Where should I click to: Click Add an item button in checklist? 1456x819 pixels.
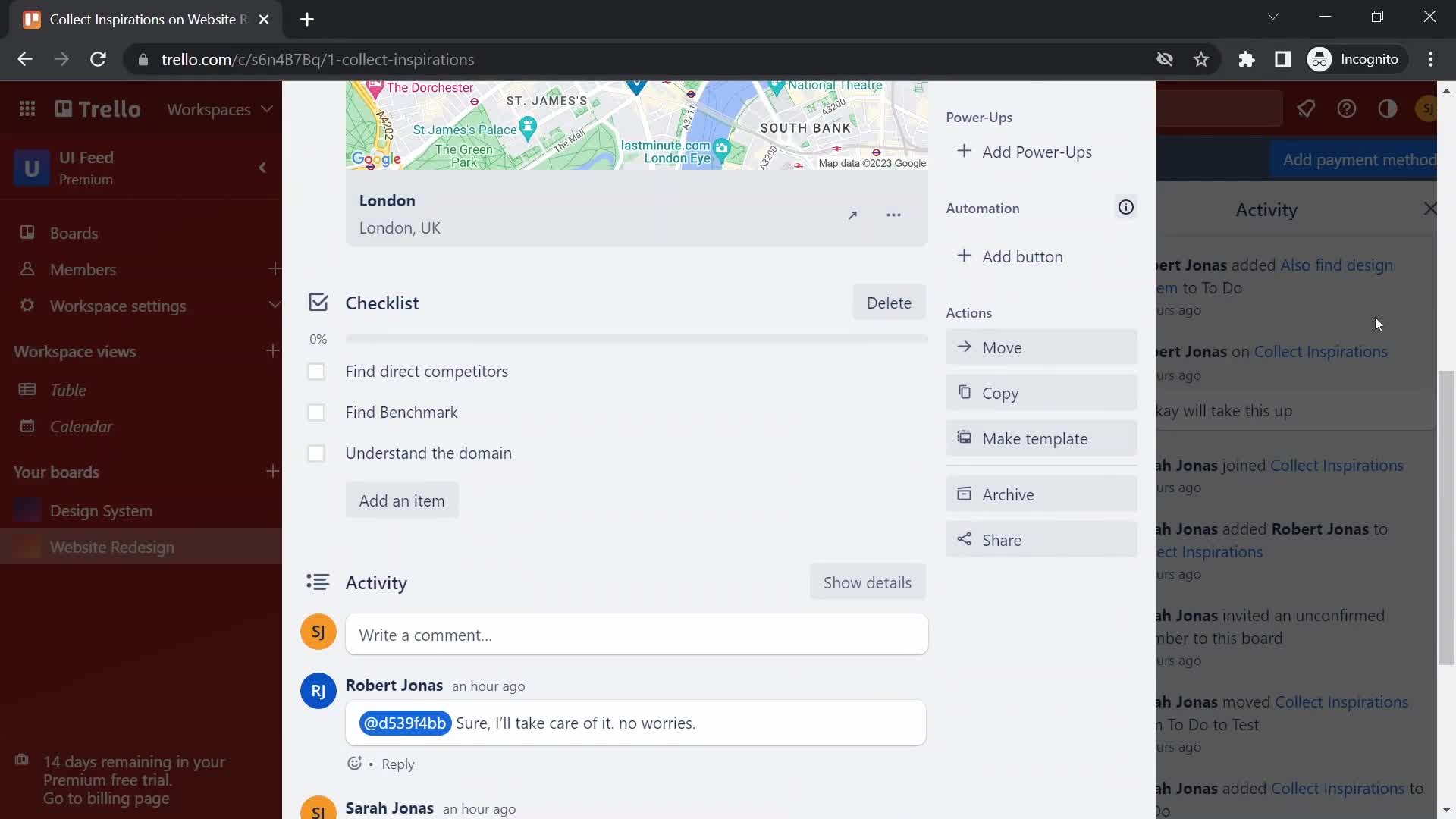click(x=402, y=500)
